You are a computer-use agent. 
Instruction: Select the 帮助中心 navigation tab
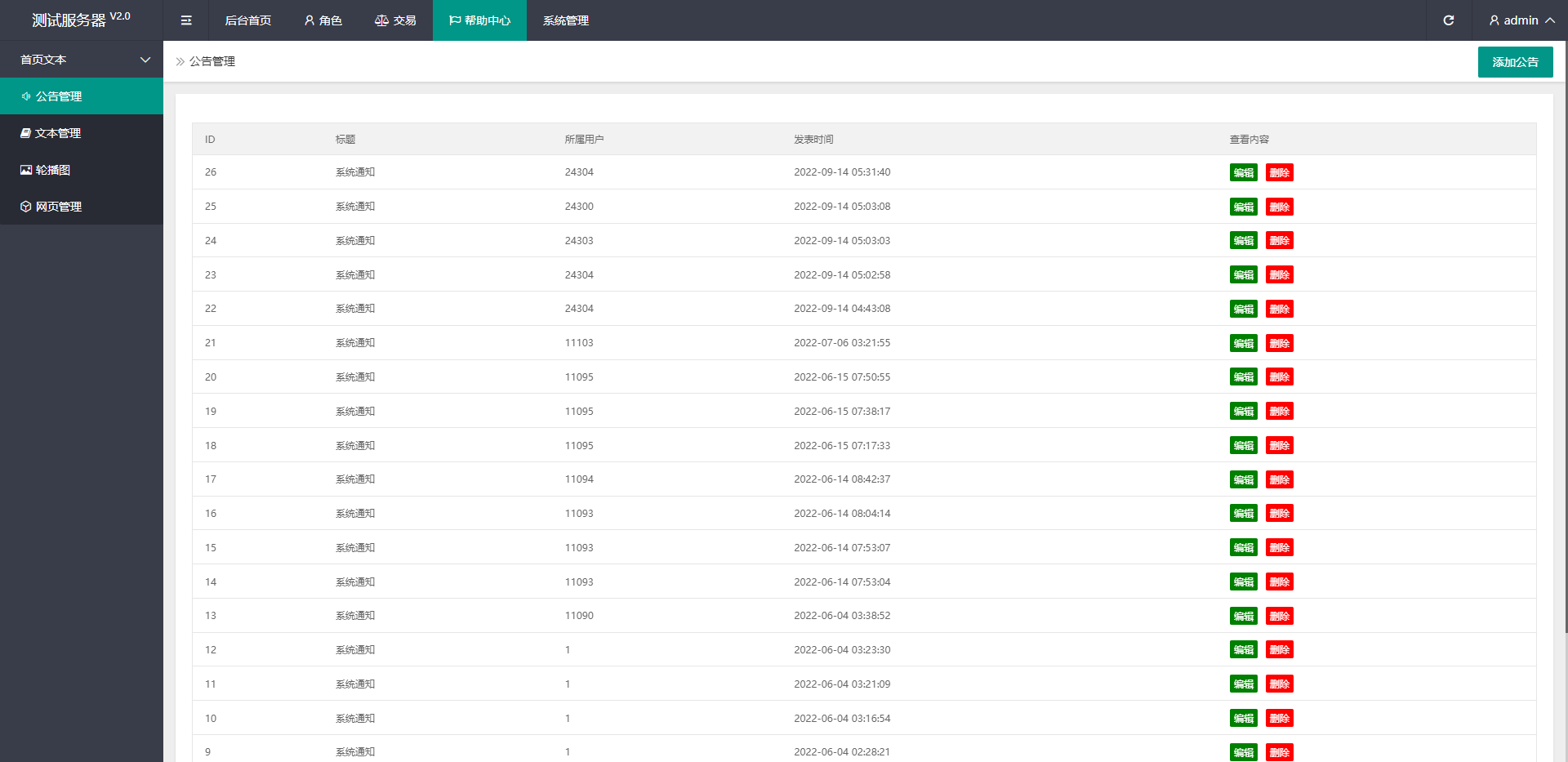pos(479,20)
